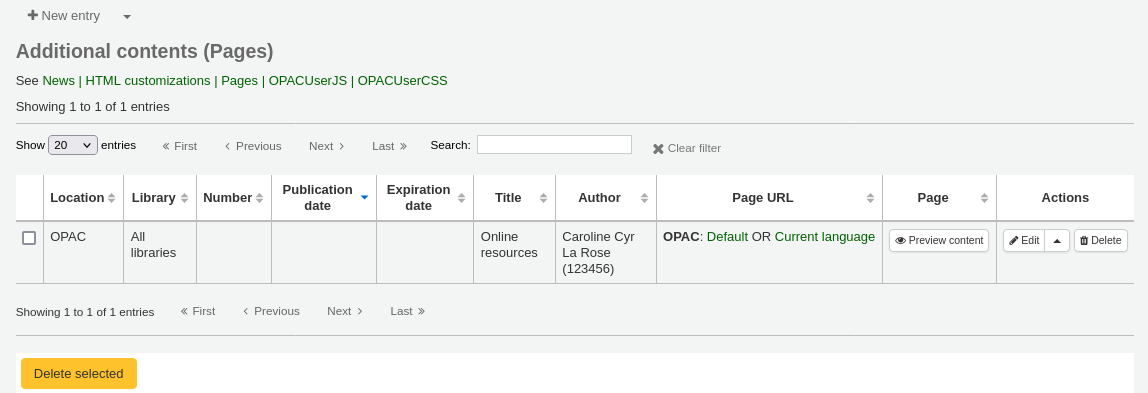Tick the checkbox for Online resources row
Screen dimensions: 1148x393
click(29, 238)
